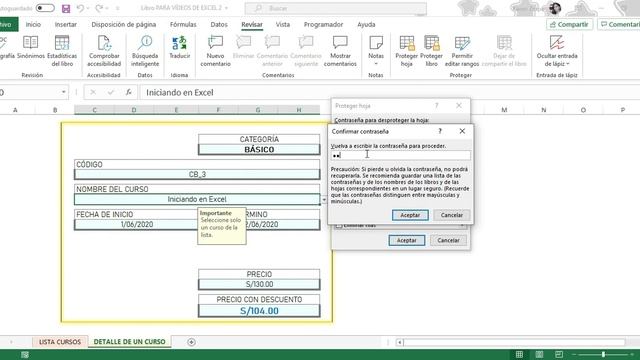640x360 pixels.
Task: Click Aceptar in Confirmar contraseña dialog
Action: tap(410, 215)
